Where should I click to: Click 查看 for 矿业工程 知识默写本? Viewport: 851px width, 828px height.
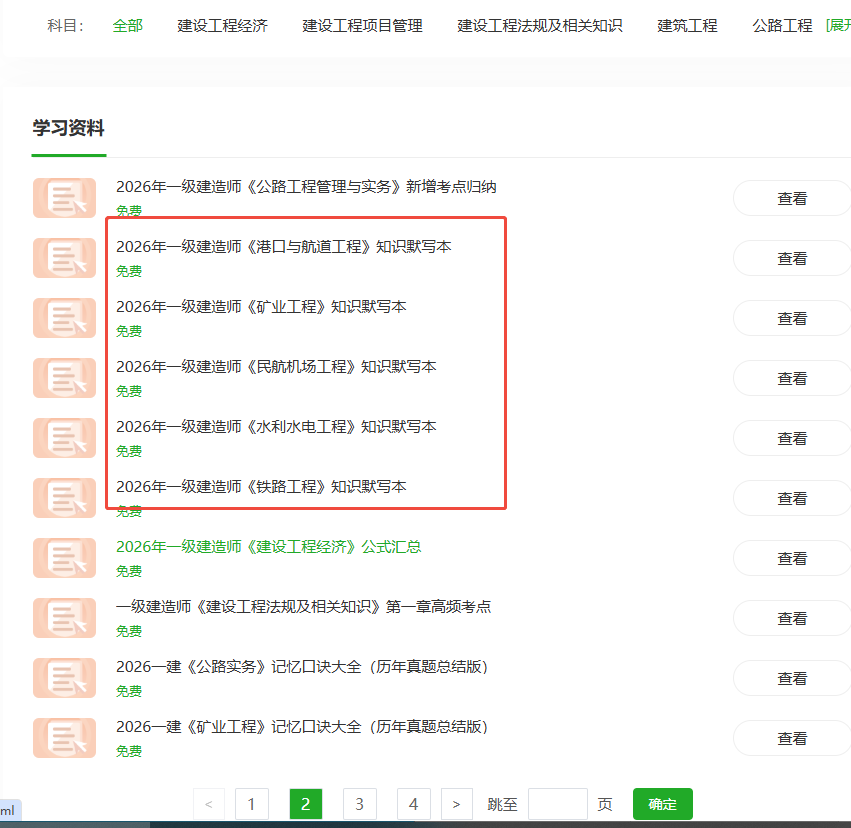click(792, 319)
